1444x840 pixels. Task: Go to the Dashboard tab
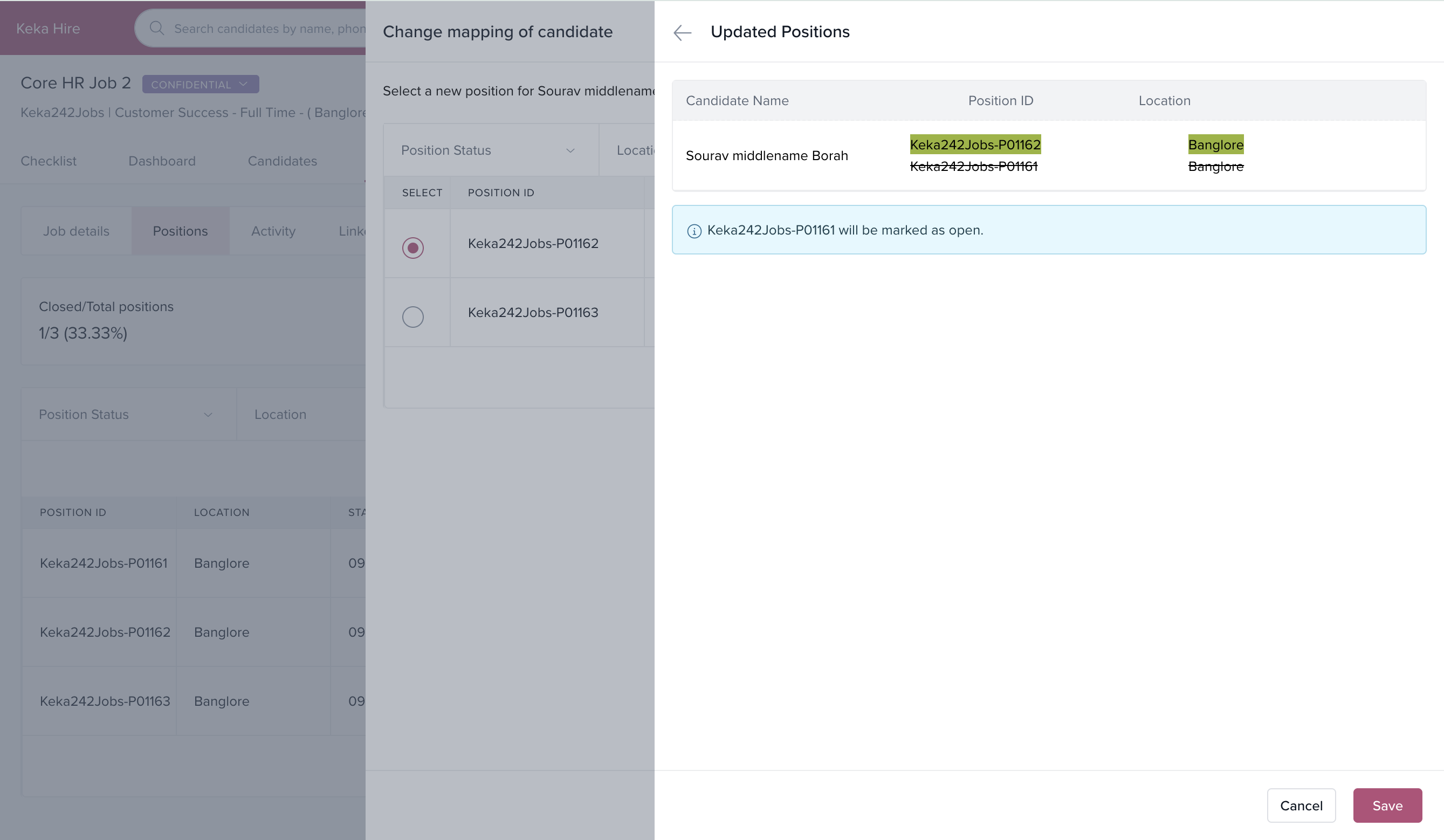(162, 161)
